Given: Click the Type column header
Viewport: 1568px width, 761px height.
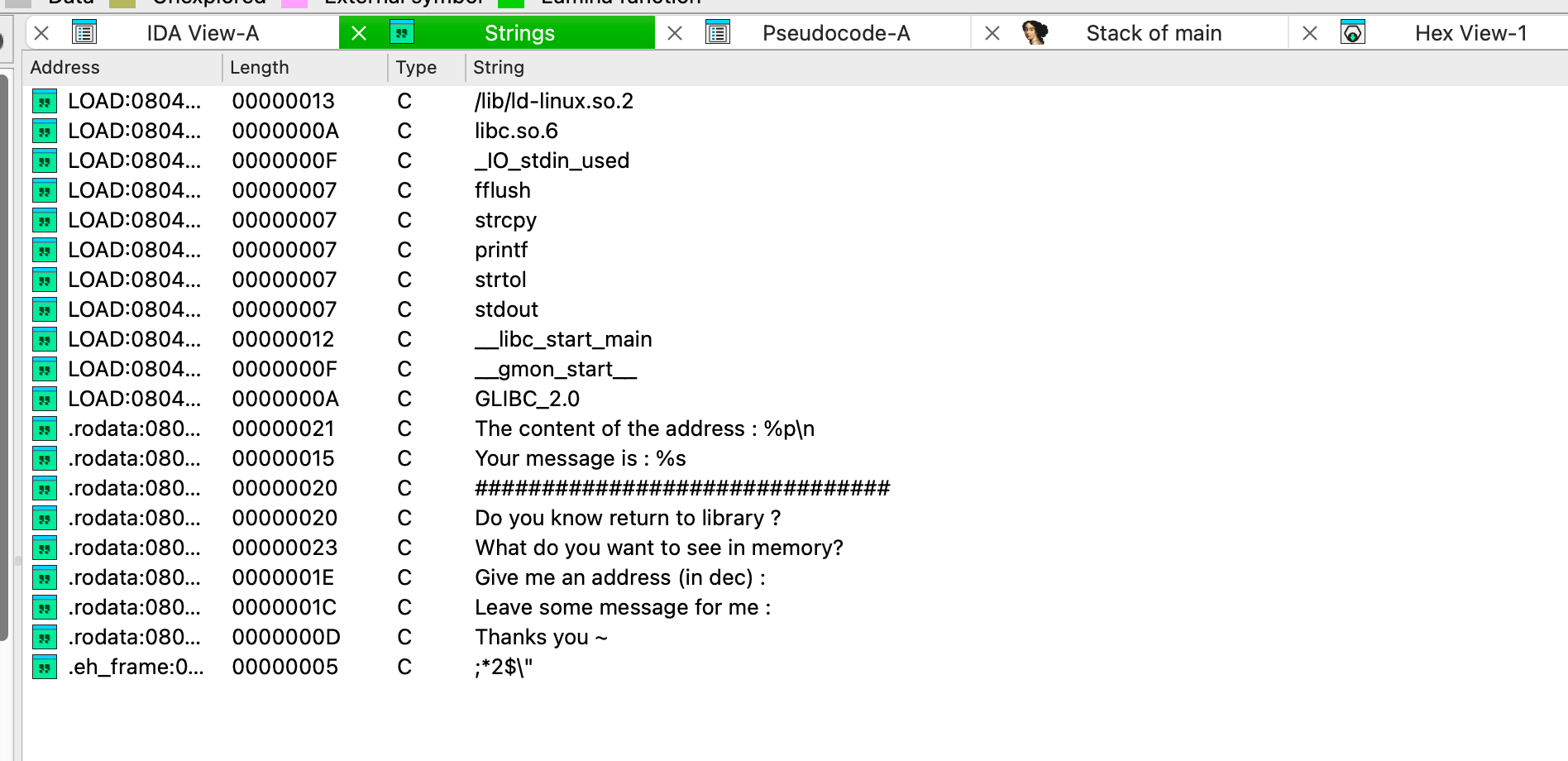Looking at the screenshot, I should click(x=415, y=68).
